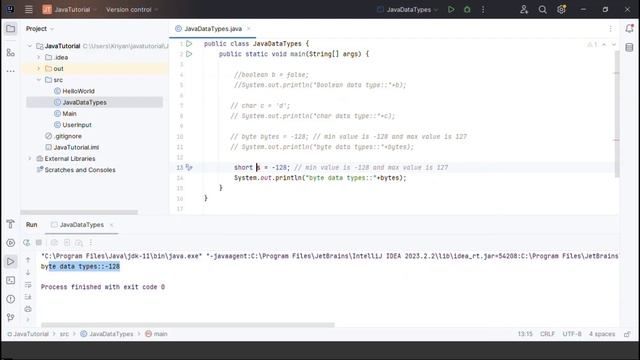Open Search Everywhere magnifier
The height and width of the screenshot is (360, 640).
pos(542,9)
